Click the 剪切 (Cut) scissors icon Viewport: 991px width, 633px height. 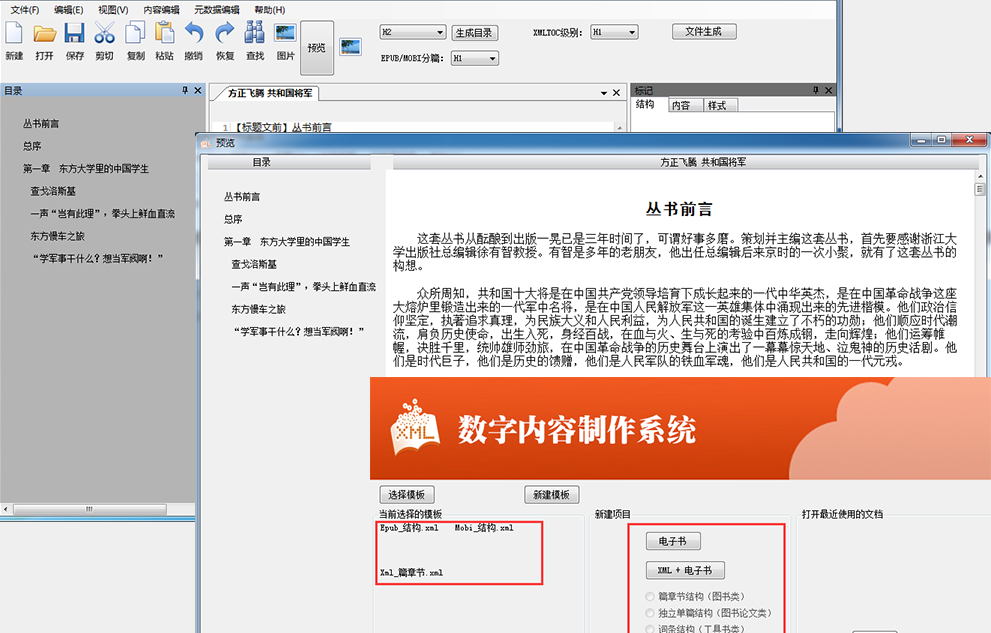pos(104,33)
